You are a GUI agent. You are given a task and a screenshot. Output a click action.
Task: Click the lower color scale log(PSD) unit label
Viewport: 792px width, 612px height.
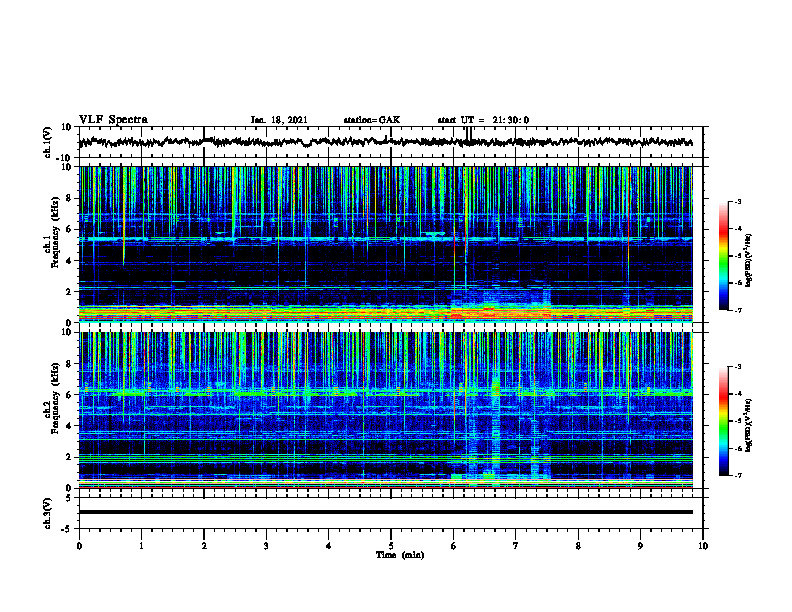point(749,426)
